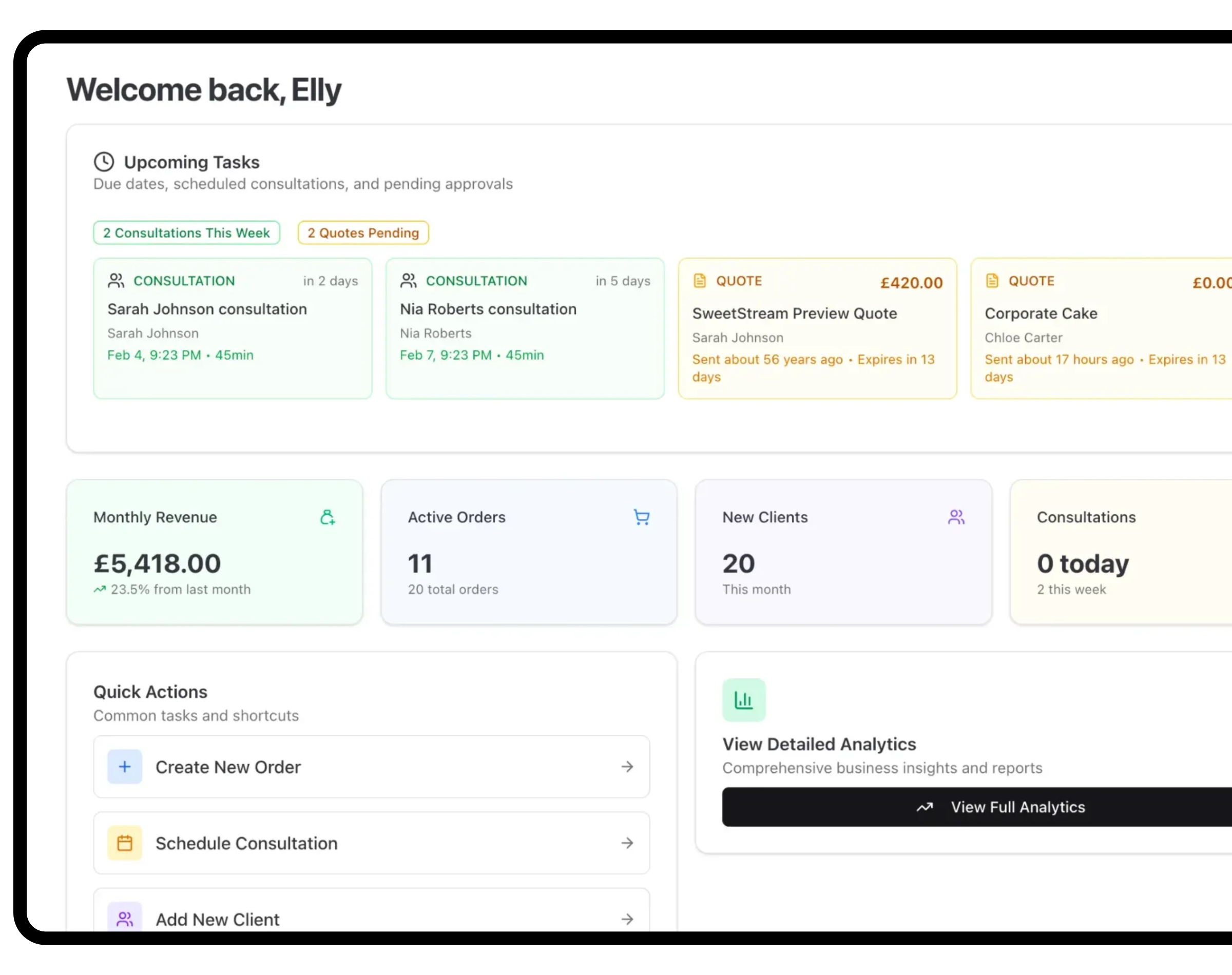Select the 2 Consultations This Week badge

186,232
